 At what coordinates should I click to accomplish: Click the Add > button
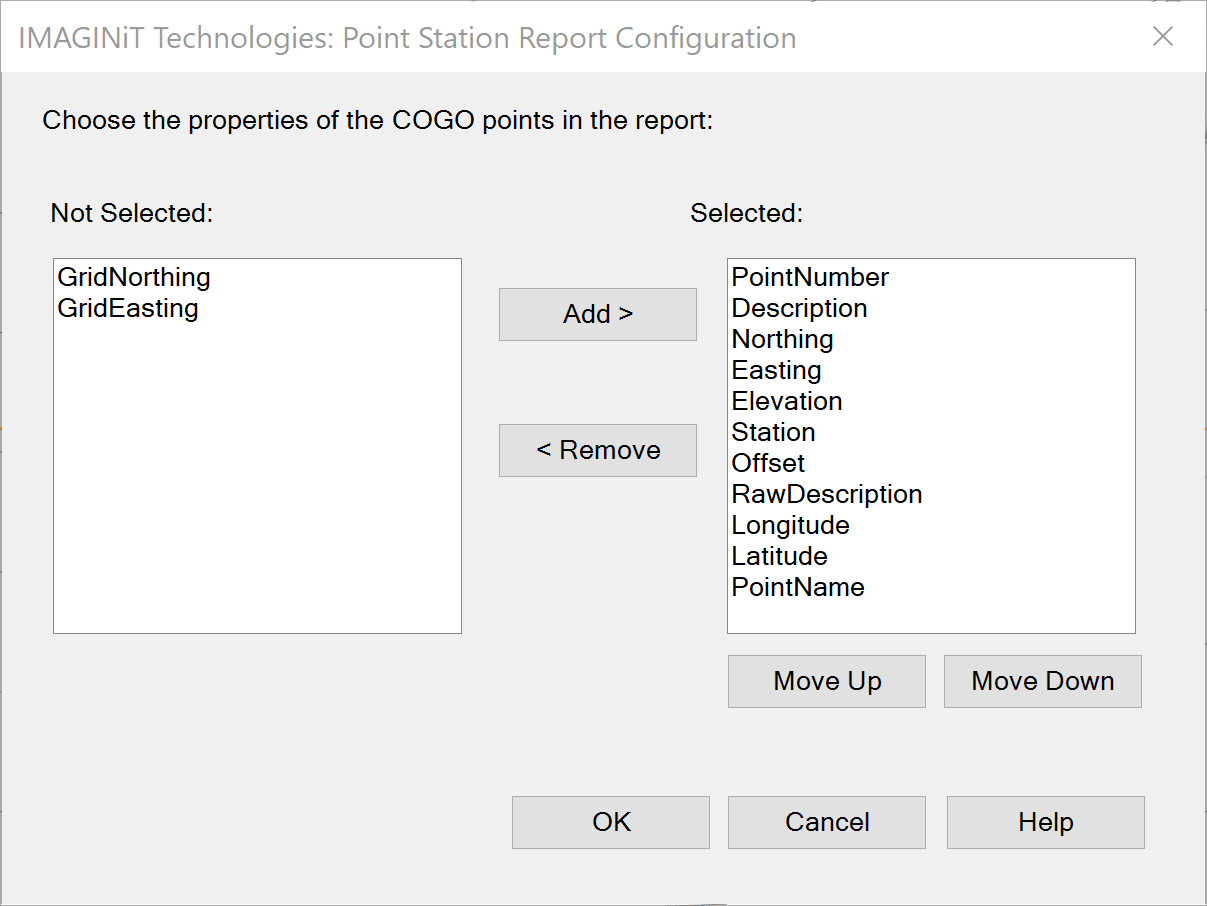click(x=598, y=314)
